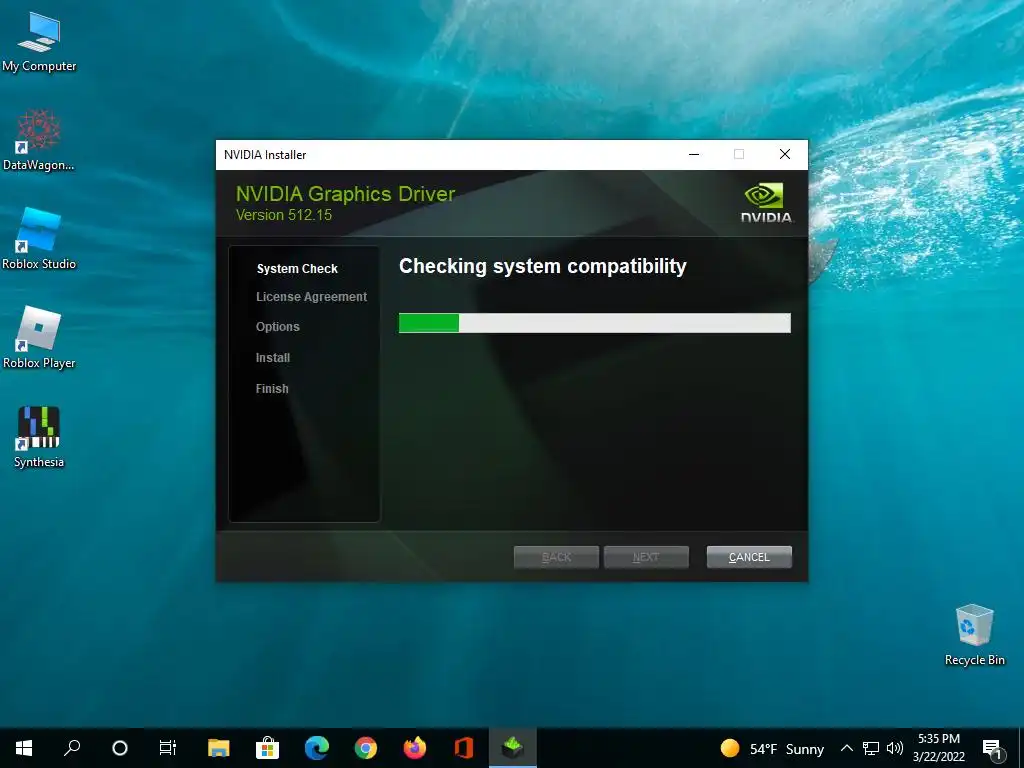The height and width of the screenshot is (768, 1024).
Task: Launch Google Chrome from taskbar
Action: point(366,748)
